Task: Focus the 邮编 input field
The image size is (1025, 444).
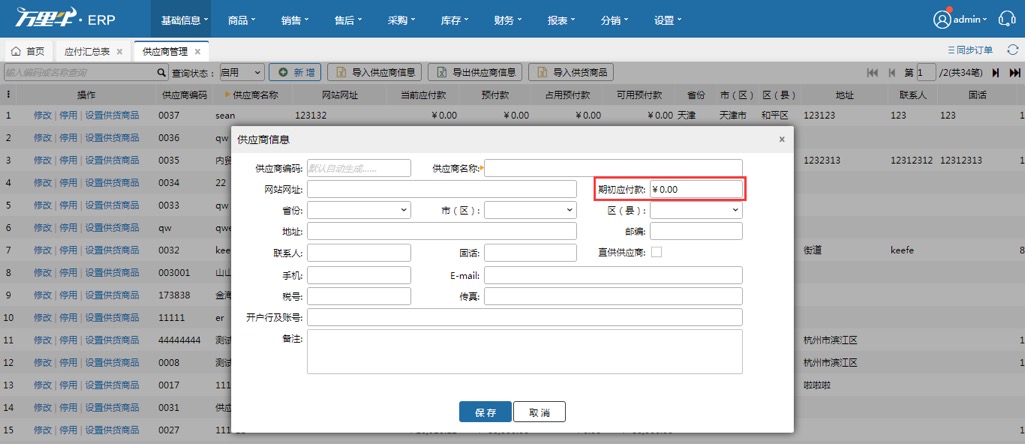Action: tap(696, 231)
